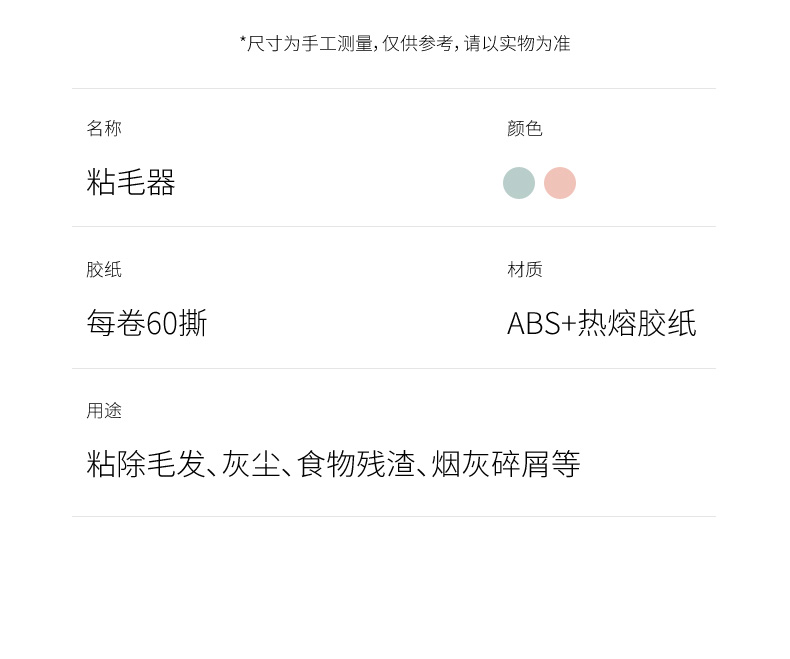Screen dimensions: 790x659
Task: Click 请以实物为准 in the top note
Action: pyautogui.click(x=517, y=43)
